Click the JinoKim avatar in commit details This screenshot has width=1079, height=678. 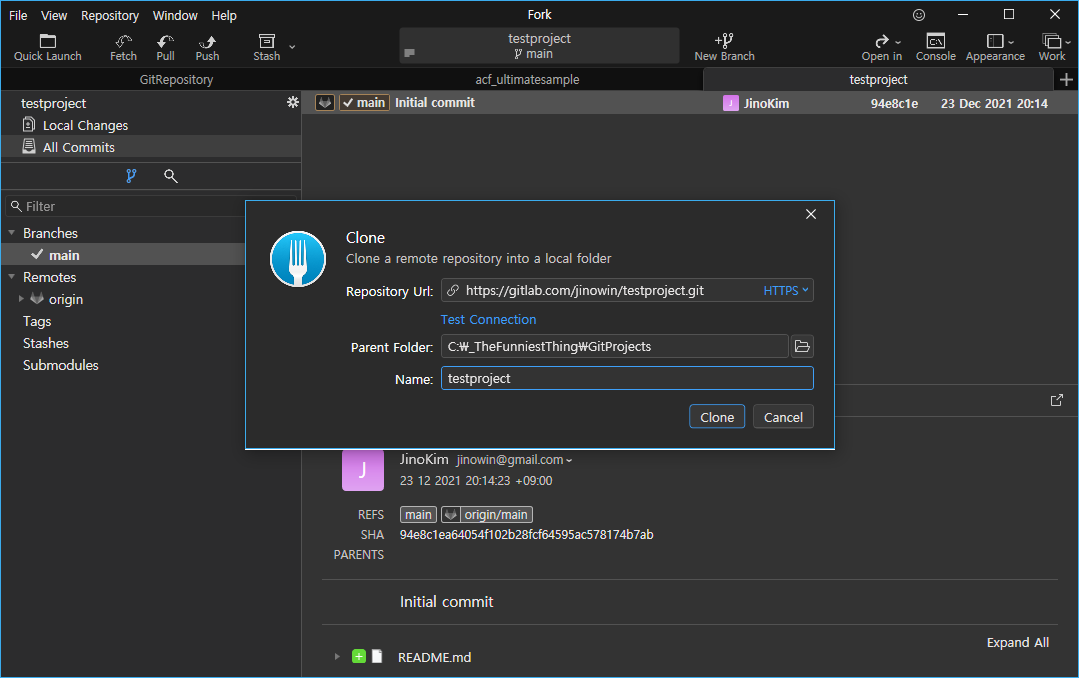[363, 469]
